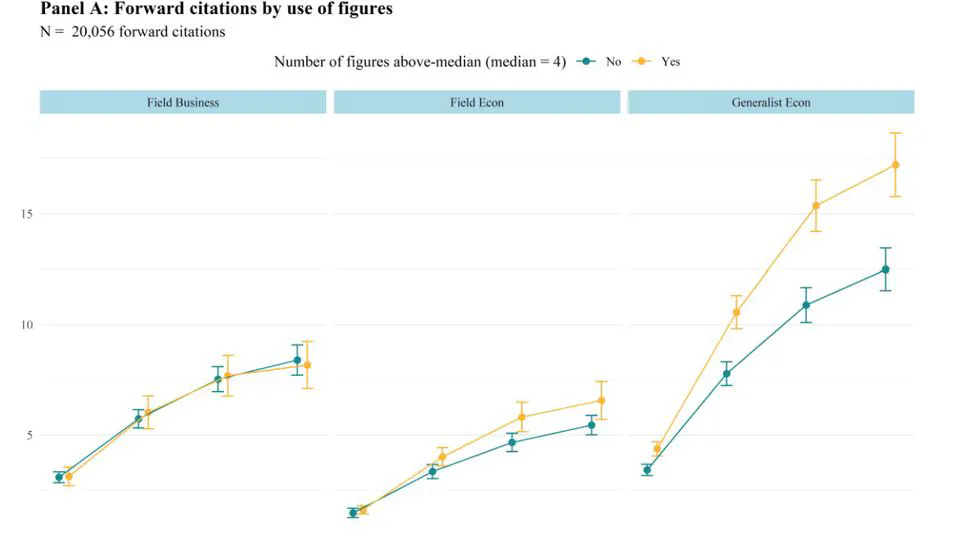The width and height of the screenshot is (960, 540).
Task: Click the lowest teal point in Generalist Econ
Action: coord(647,470)
